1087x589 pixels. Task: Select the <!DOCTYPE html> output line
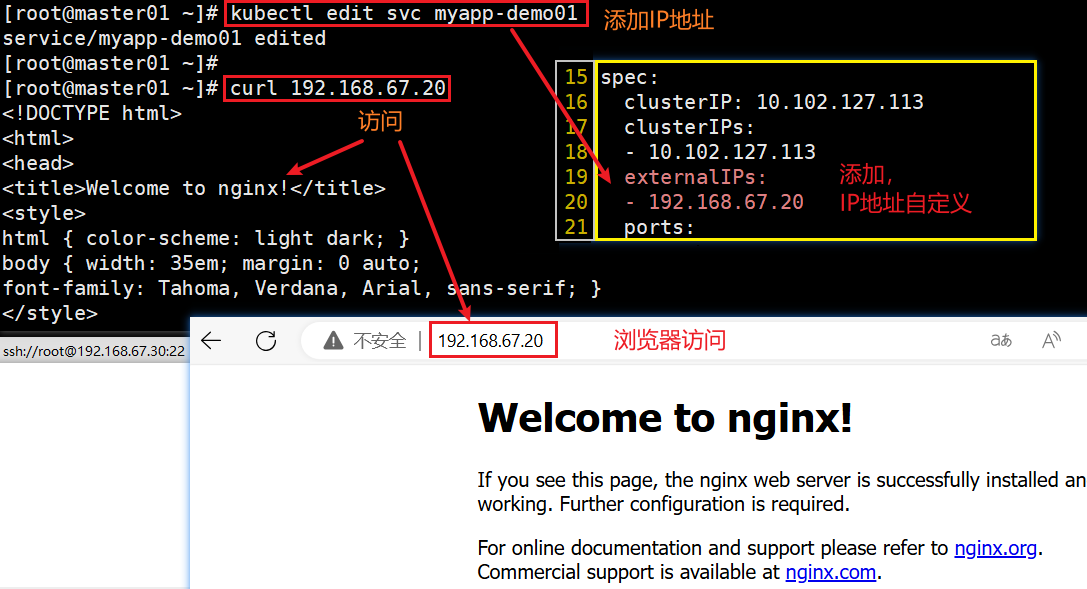pos(92,113)
